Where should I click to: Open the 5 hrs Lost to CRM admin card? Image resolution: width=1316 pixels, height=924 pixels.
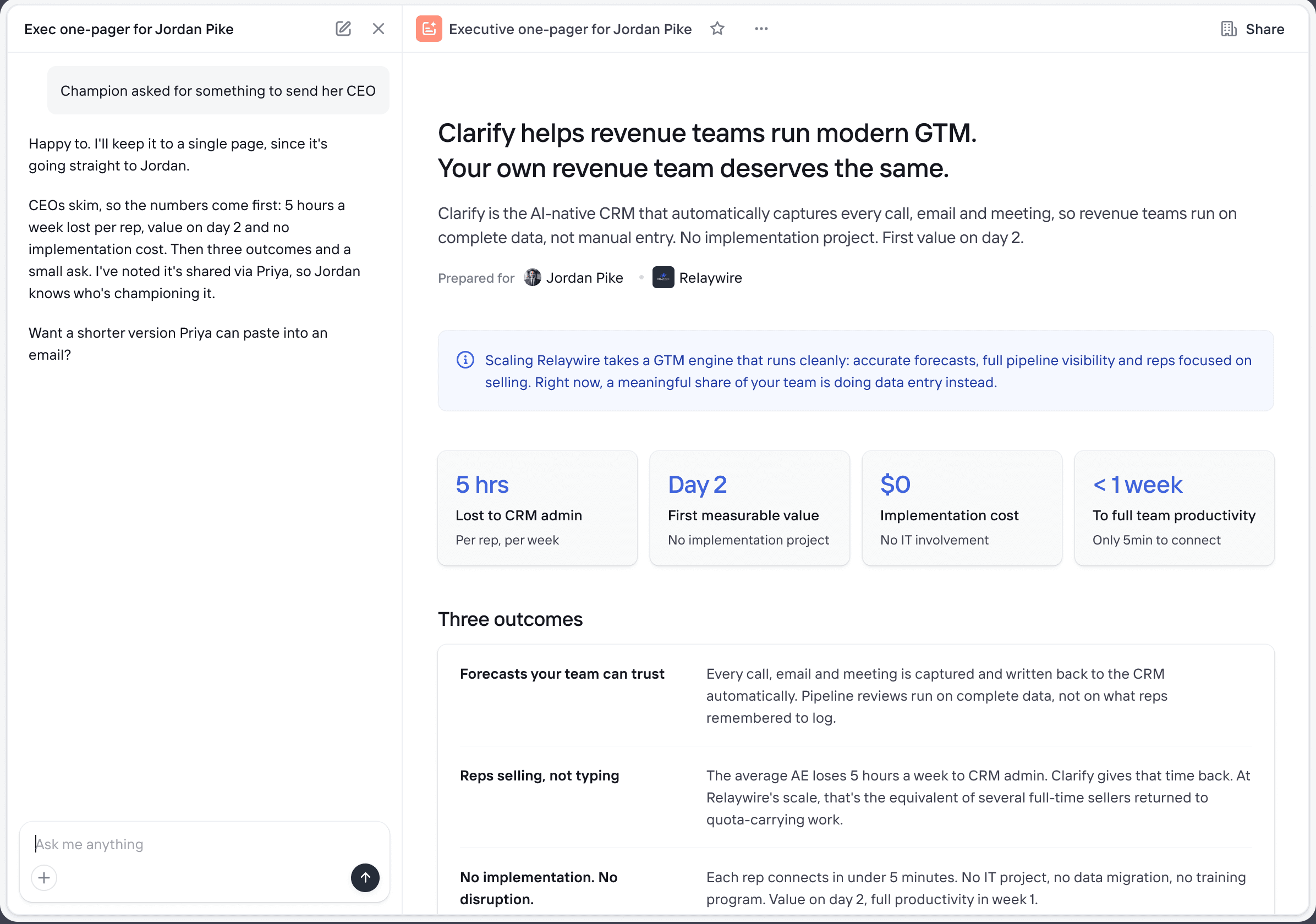click(x=537, y=508)
